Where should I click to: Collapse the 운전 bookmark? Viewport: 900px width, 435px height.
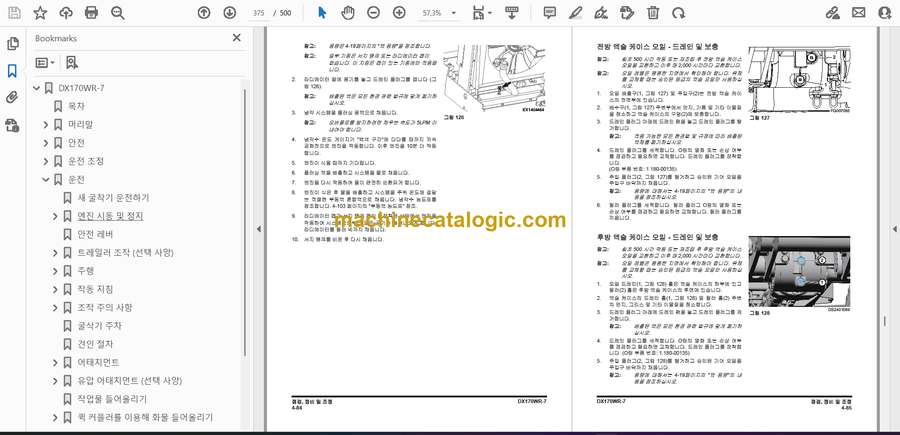tap(46, 180)
